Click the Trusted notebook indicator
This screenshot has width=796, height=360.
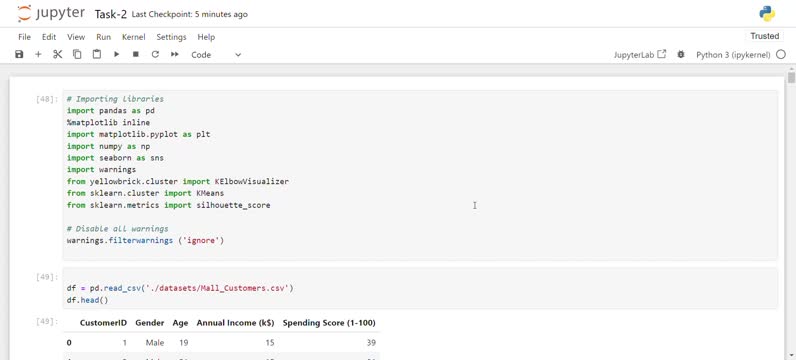coord(765,36)
